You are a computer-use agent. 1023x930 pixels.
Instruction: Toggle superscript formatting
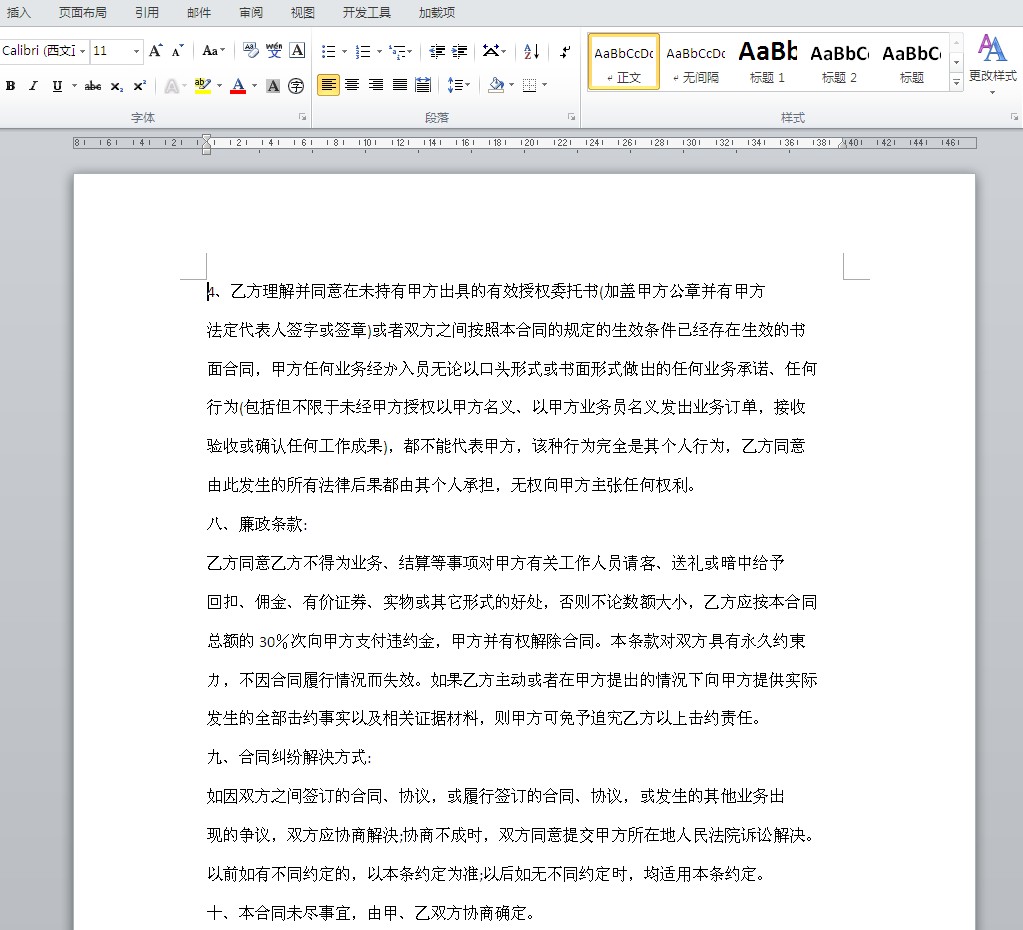(139, 85)
